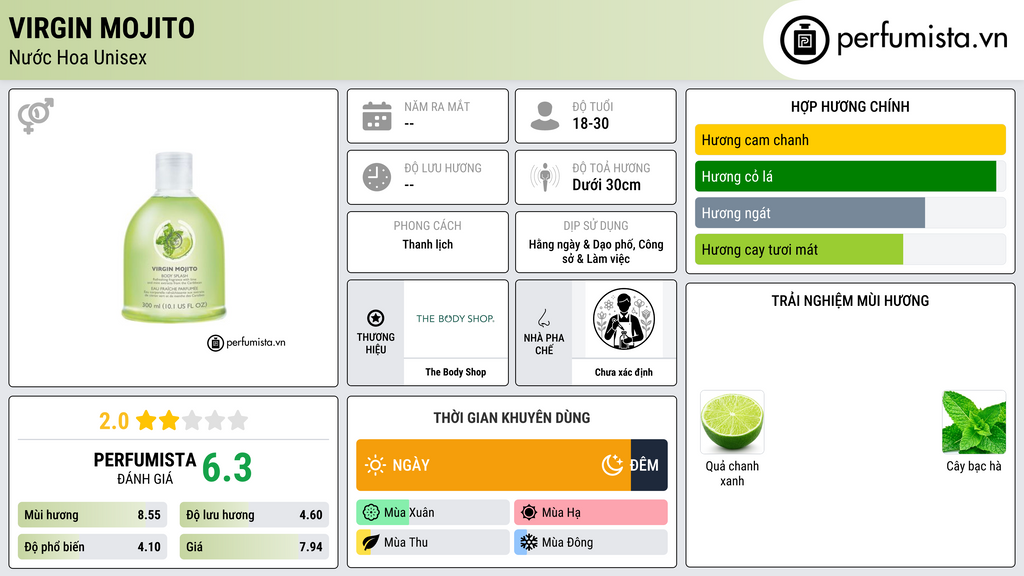Click the PERFUMISTA ĐÁNH GIÁ label
This screenshot has width=1024, height=576.
click(145, 468)
